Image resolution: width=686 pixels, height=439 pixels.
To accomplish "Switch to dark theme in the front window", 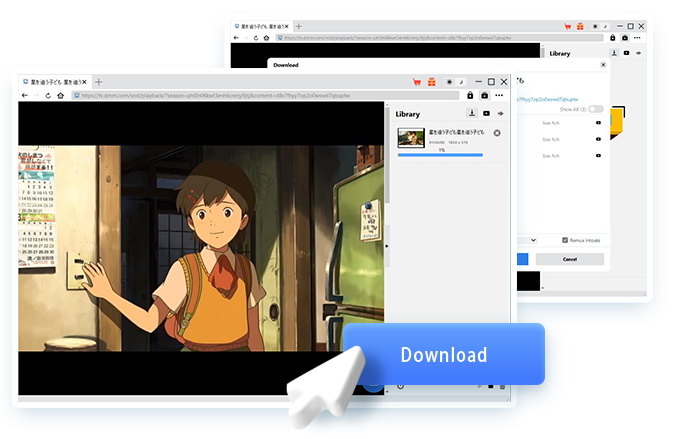I will click(x=461, y=82).
